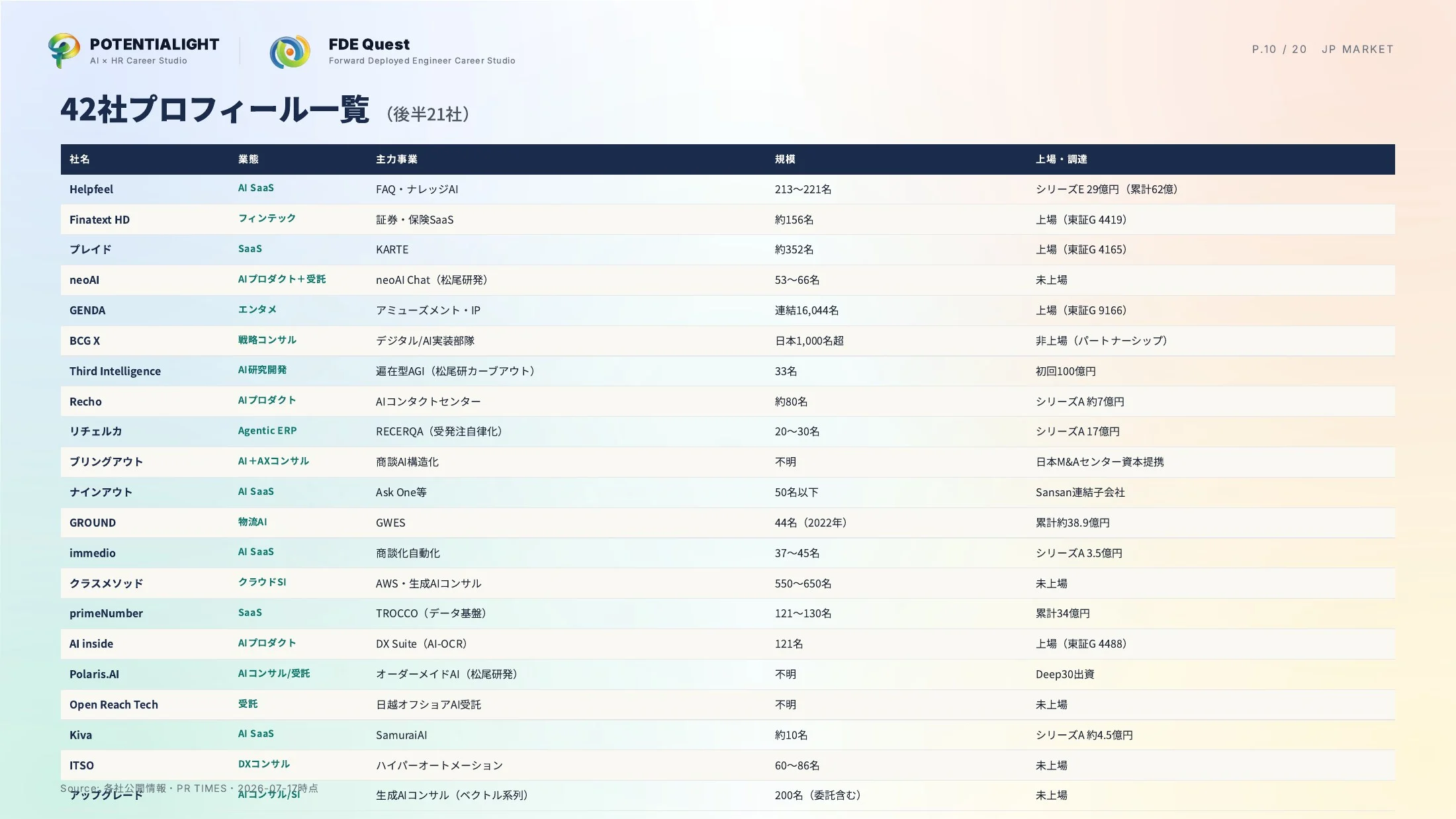Click the Deep30出資 funding cell

click(x=1065, y=674)
